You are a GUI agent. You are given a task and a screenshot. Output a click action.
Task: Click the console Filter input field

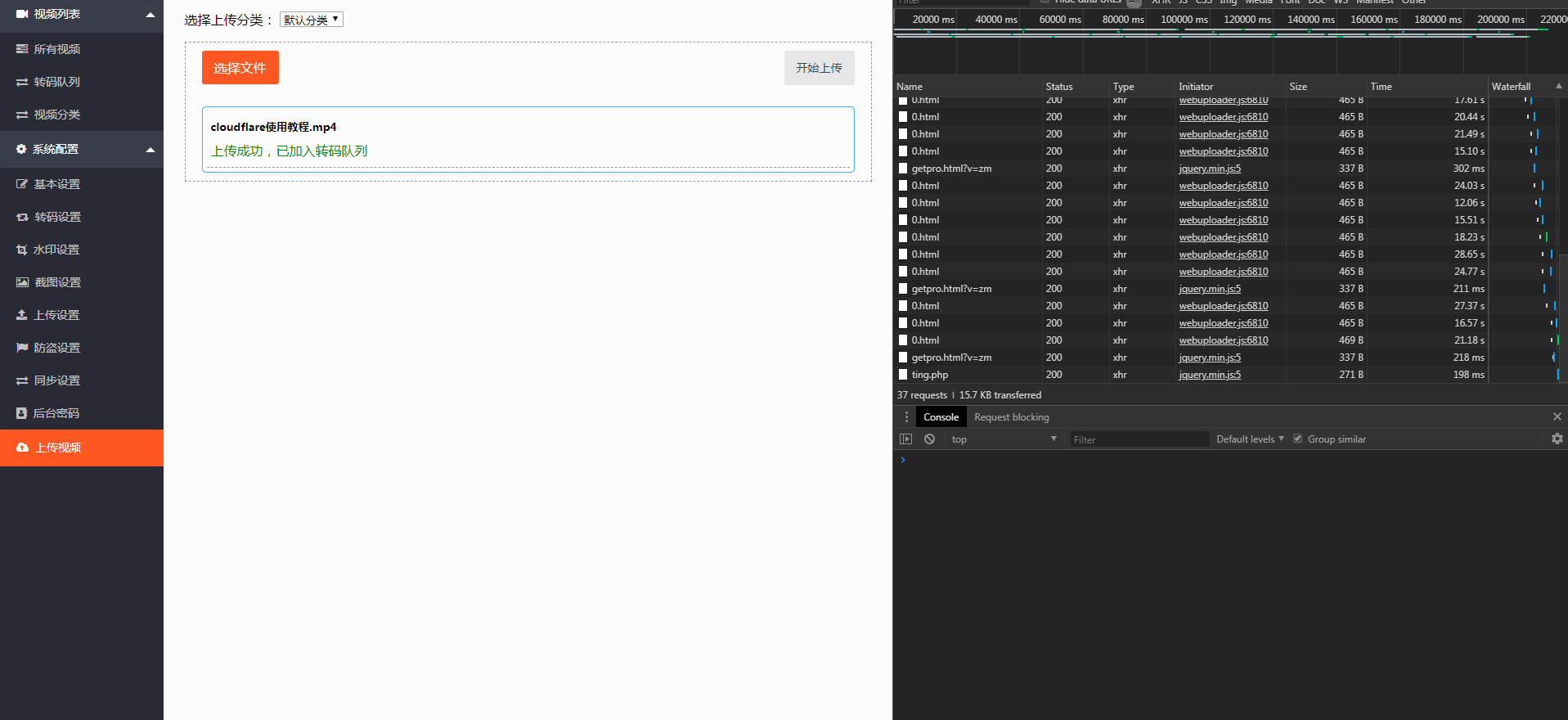click(1139, 439)
